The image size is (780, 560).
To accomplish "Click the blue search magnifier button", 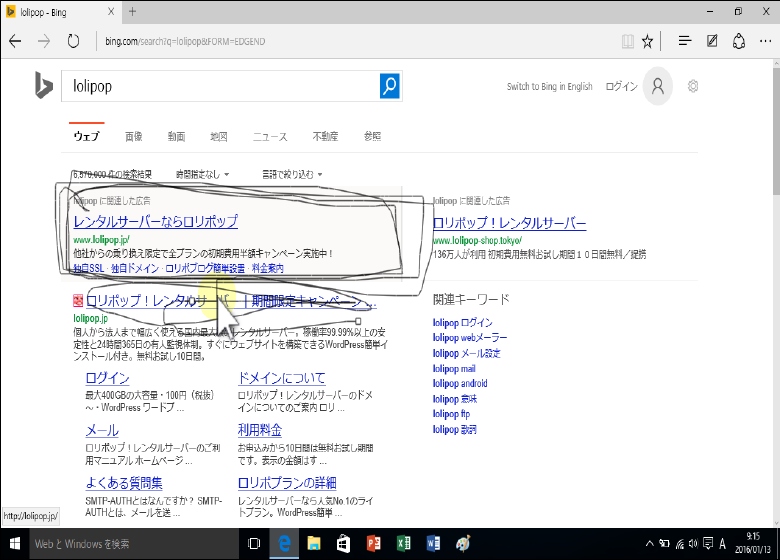I will 390,86.
